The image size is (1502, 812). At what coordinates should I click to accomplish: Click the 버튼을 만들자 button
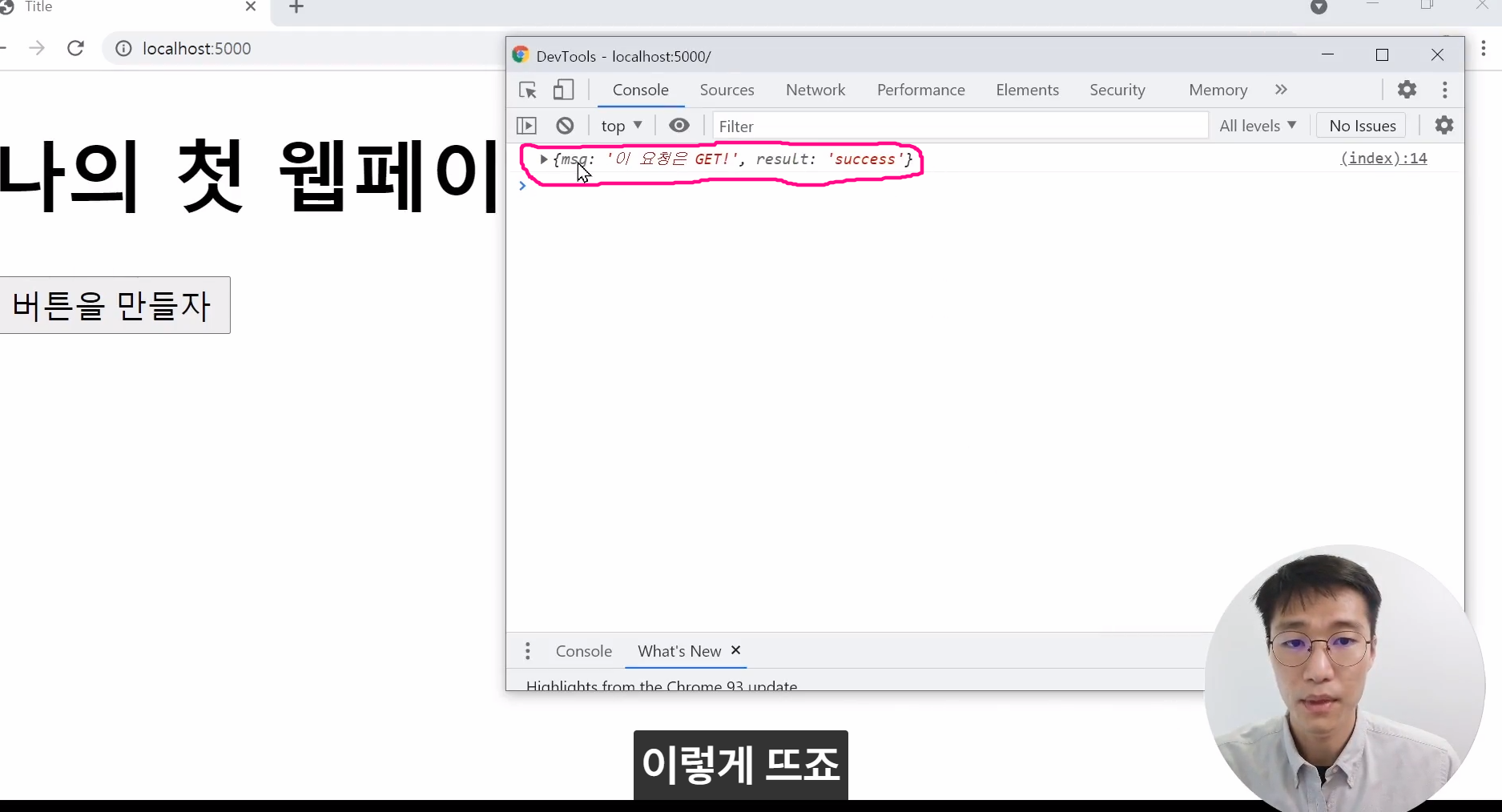(113, 305)
